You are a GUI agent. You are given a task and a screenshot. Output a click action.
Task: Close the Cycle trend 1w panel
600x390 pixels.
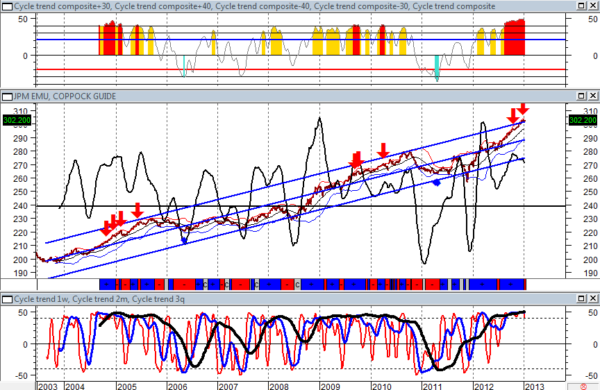tap(593, 298)
